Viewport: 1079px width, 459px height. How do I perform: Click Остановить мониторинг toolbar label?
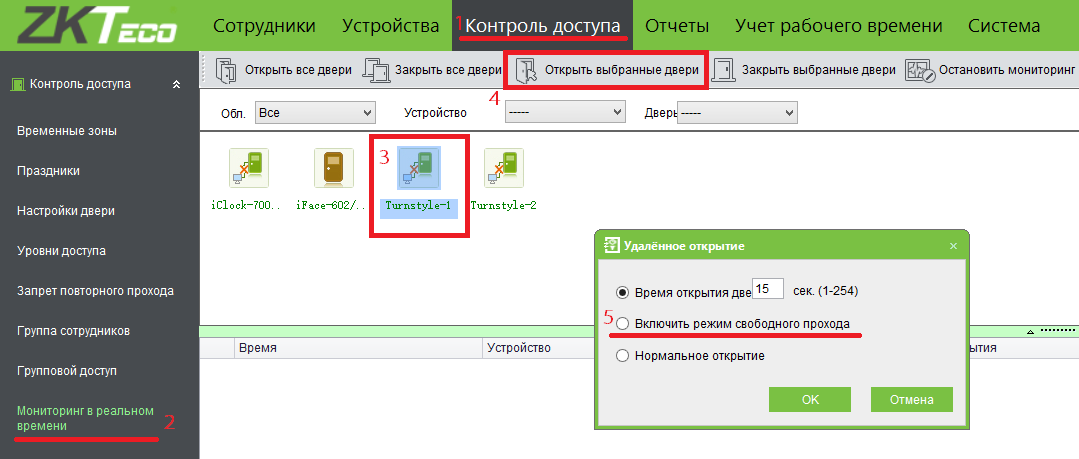coord(1007,70)
